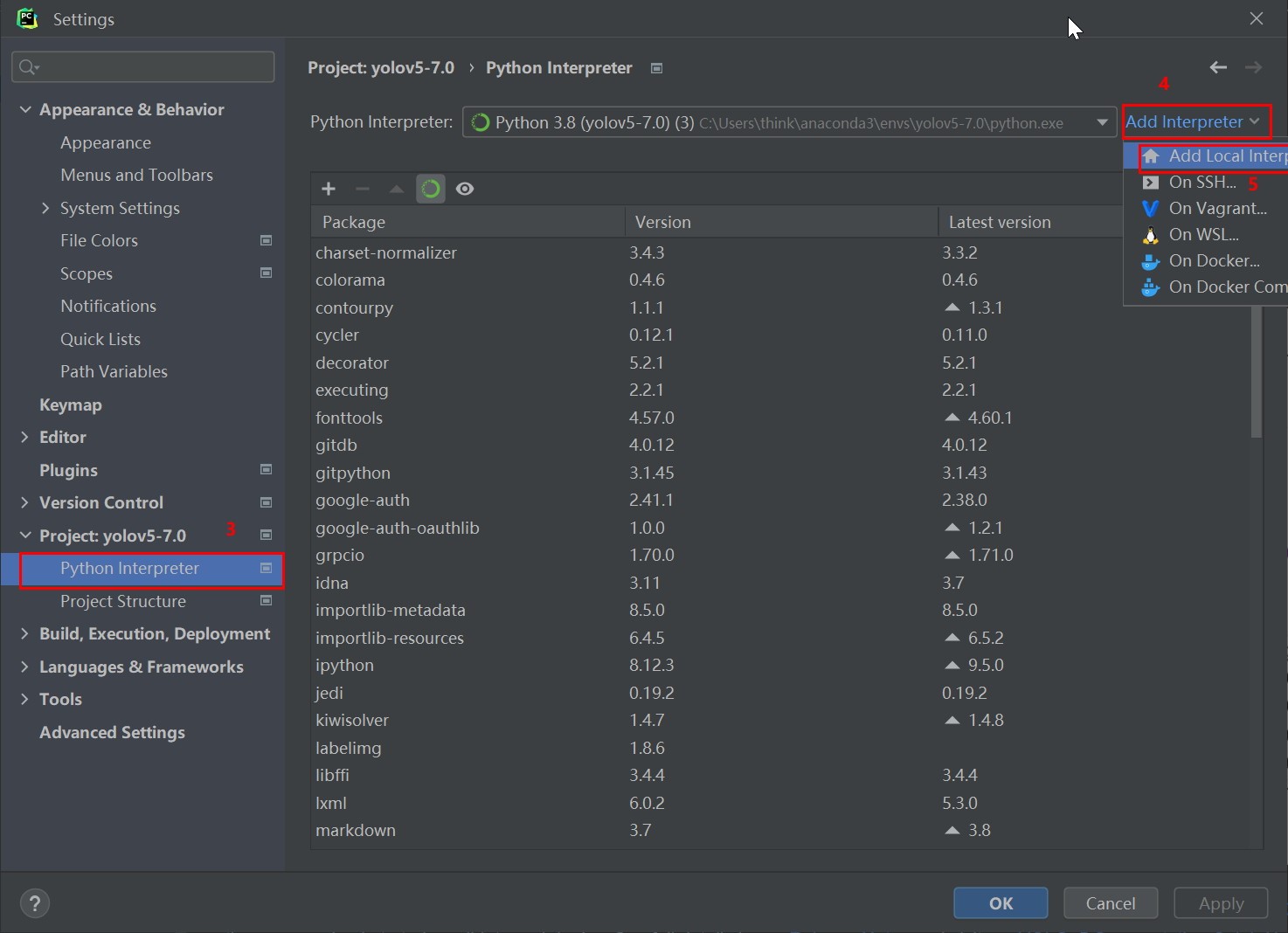Click the package list vertical scrollbar
This screenshot has height=933, width=1288.
point(1256,371)
